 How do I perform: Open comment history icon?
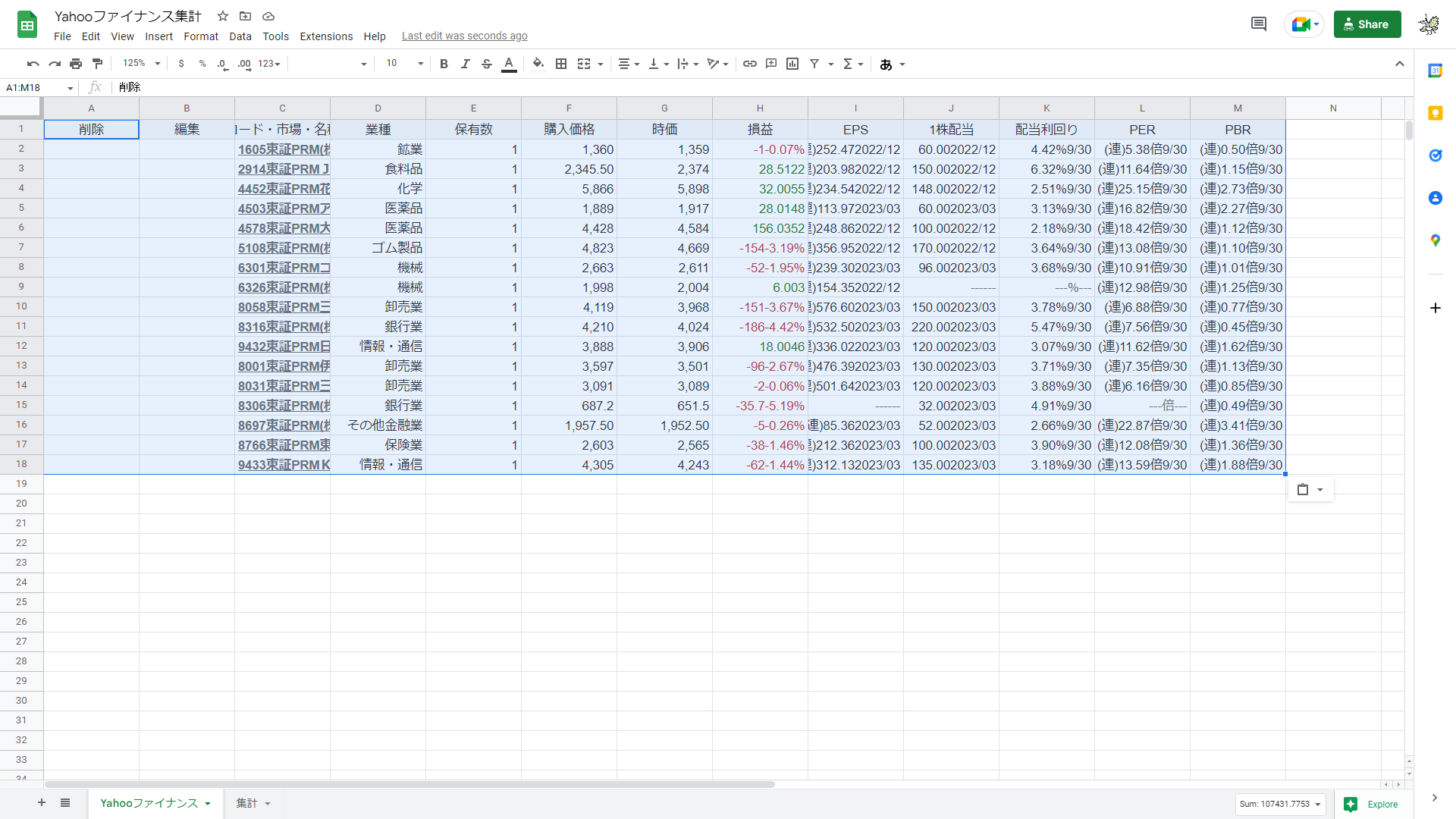(1258, 24)
